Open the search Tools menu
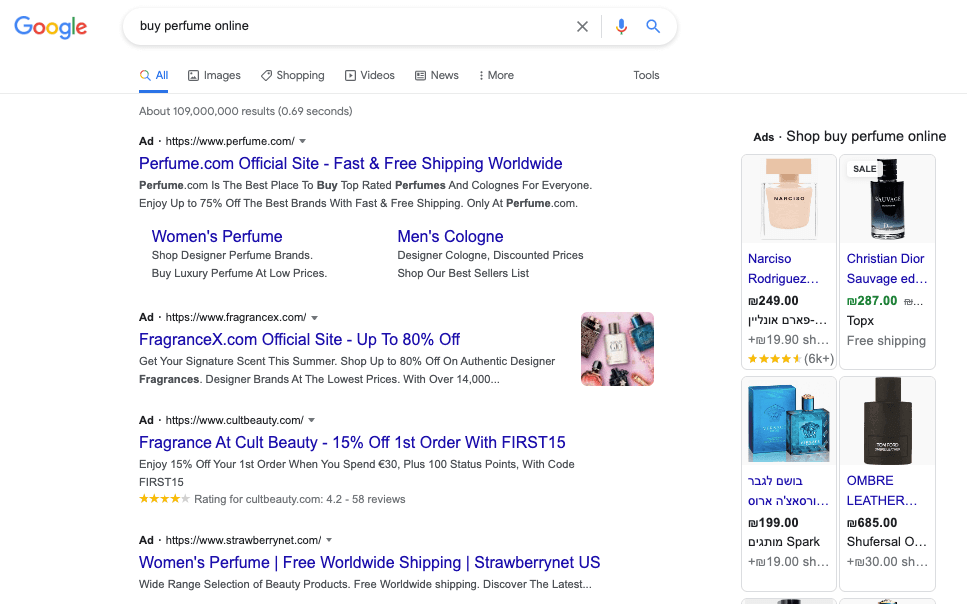 pos(646,75)
